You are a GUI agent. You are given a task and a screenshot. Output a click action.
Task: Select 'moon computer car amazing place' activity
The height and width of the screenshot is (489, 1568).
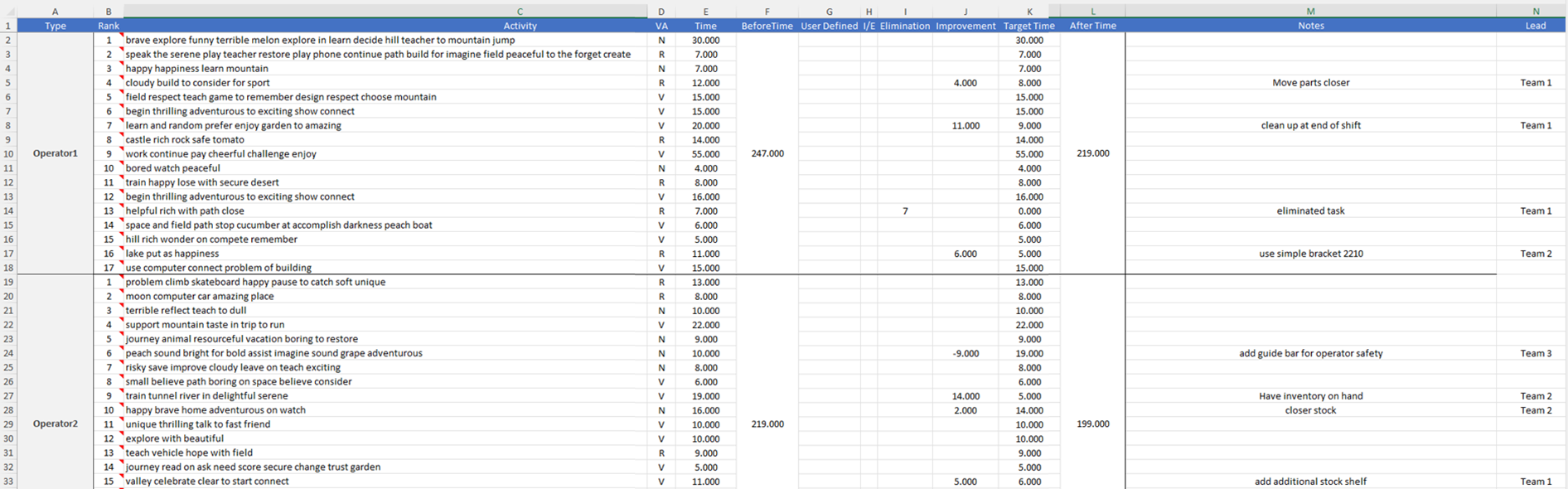point(199,296)
